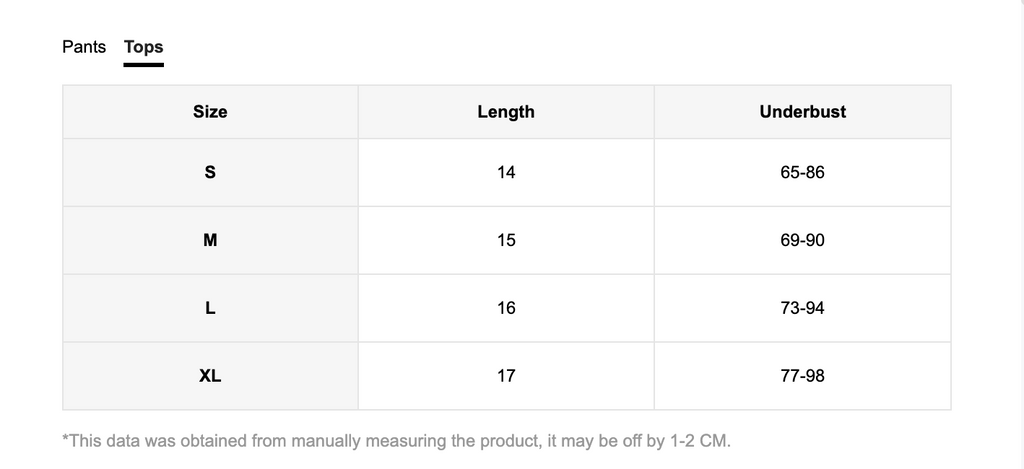Select the M size row label
Viewport: 1024px width, 469px height.
(x=210, y=240)
